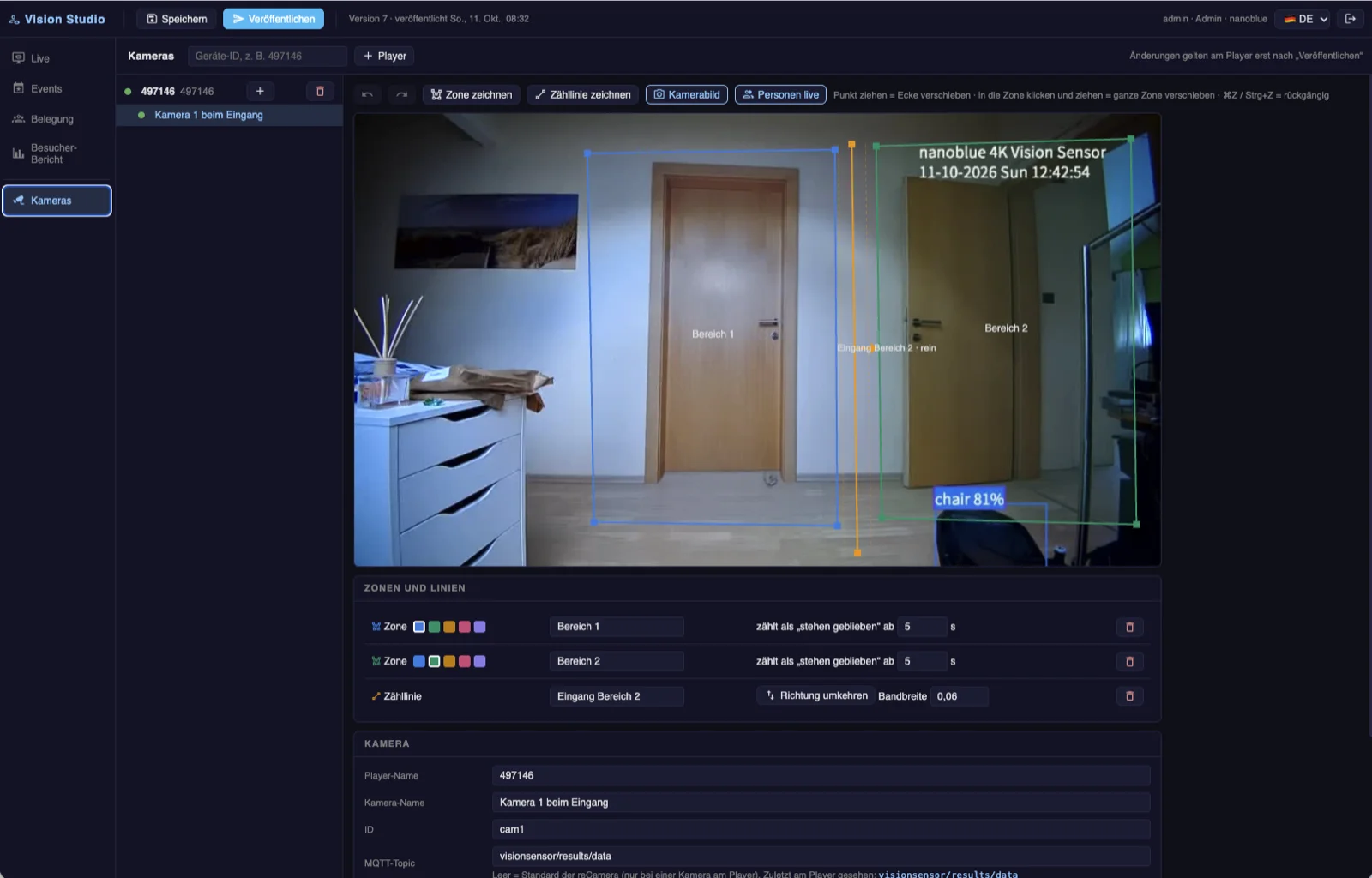Viewport: 1372px width, 878px height.
Task: Click the ID field containing cam1
Action: 821,829
